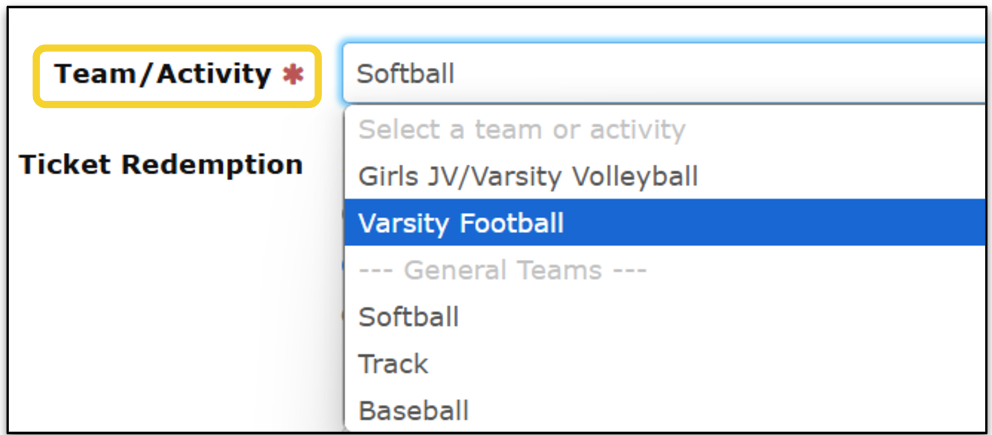Image resolution: width=992 pixels, height=435 pixels.
Task: Click the red required asterisk icon
Action: pos(292,75)
